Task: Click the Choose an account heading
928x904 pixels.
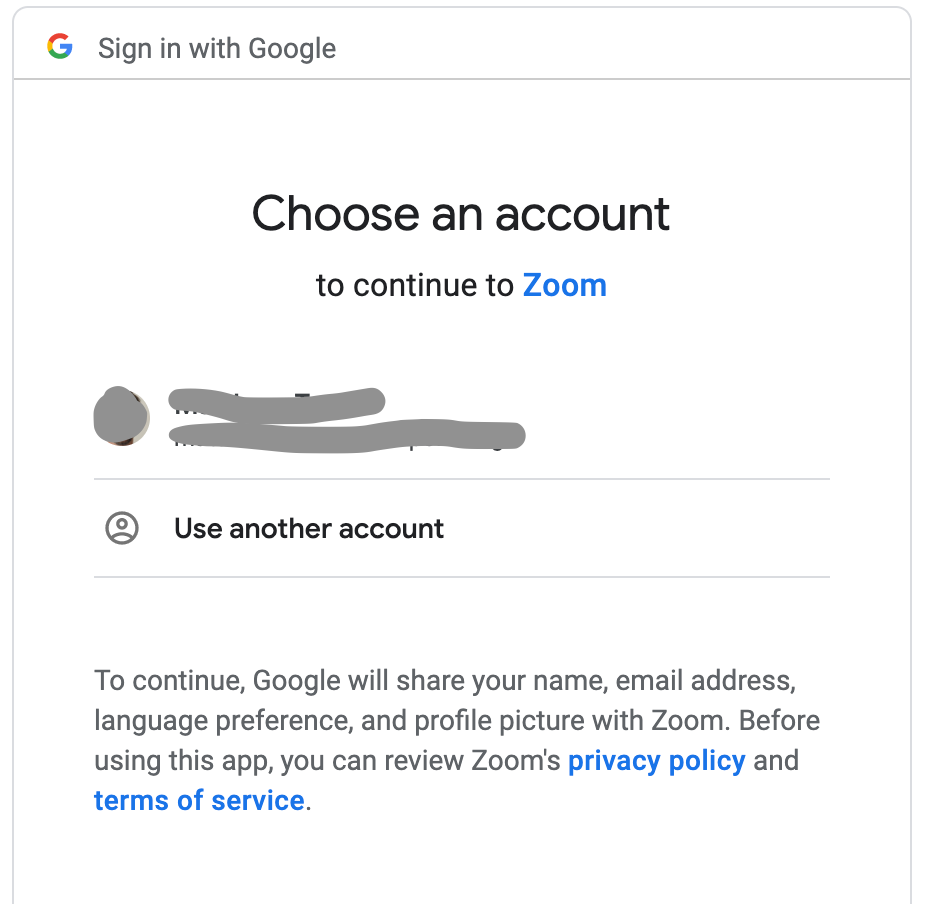Action: [x=460, y=214]
